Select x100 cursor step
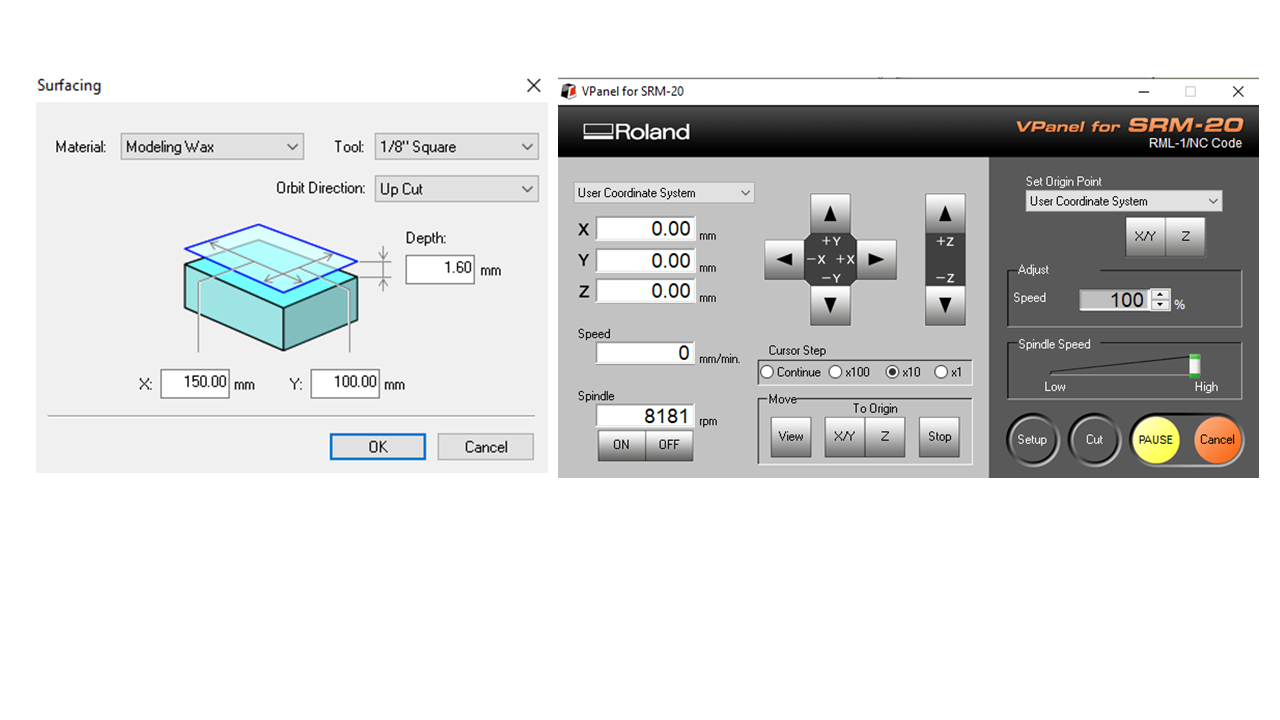Screen dimensions: 1280x720 (x=850, y=372)
